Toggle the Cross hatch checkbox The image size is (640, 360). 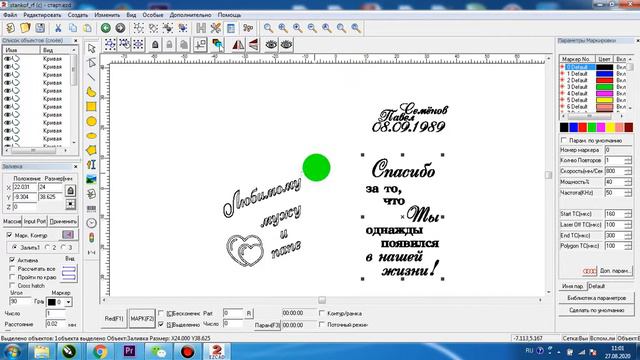[12, 285]
